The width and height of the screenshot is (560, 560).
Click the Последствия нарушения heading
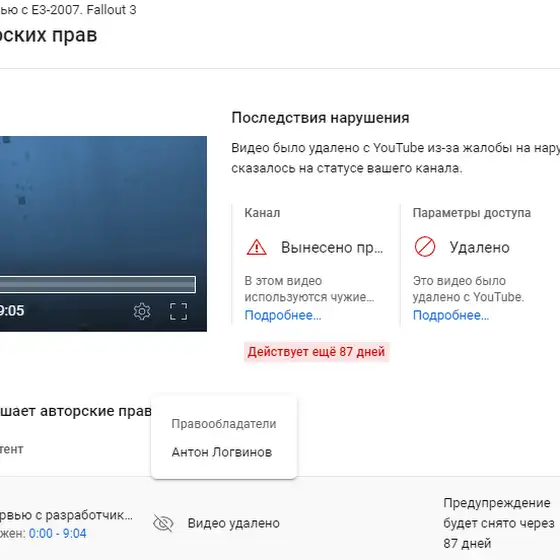pyautogui.click(x=320, y=118)
